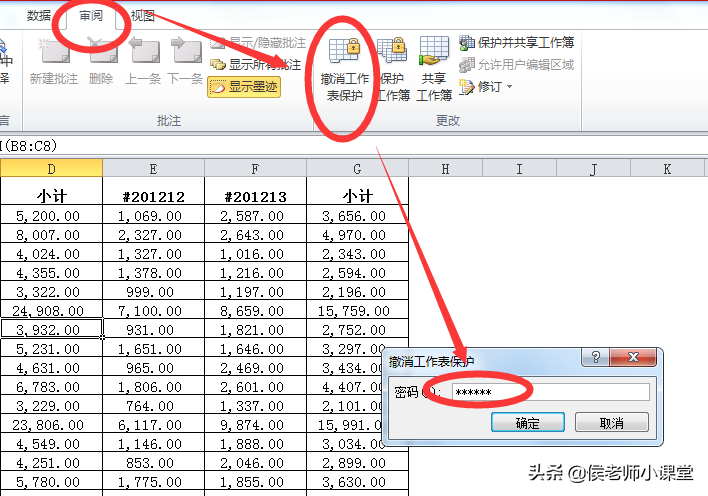Click the help question mark in dialog

596,358
